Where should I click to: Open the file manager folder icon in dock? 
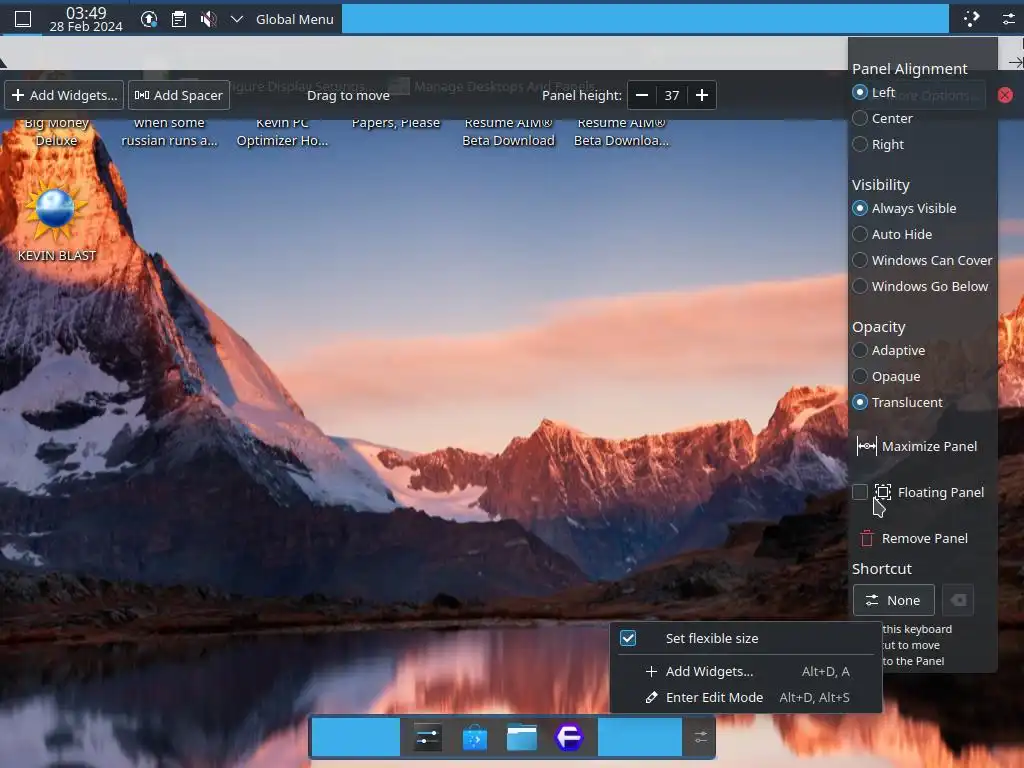[522, 737]
